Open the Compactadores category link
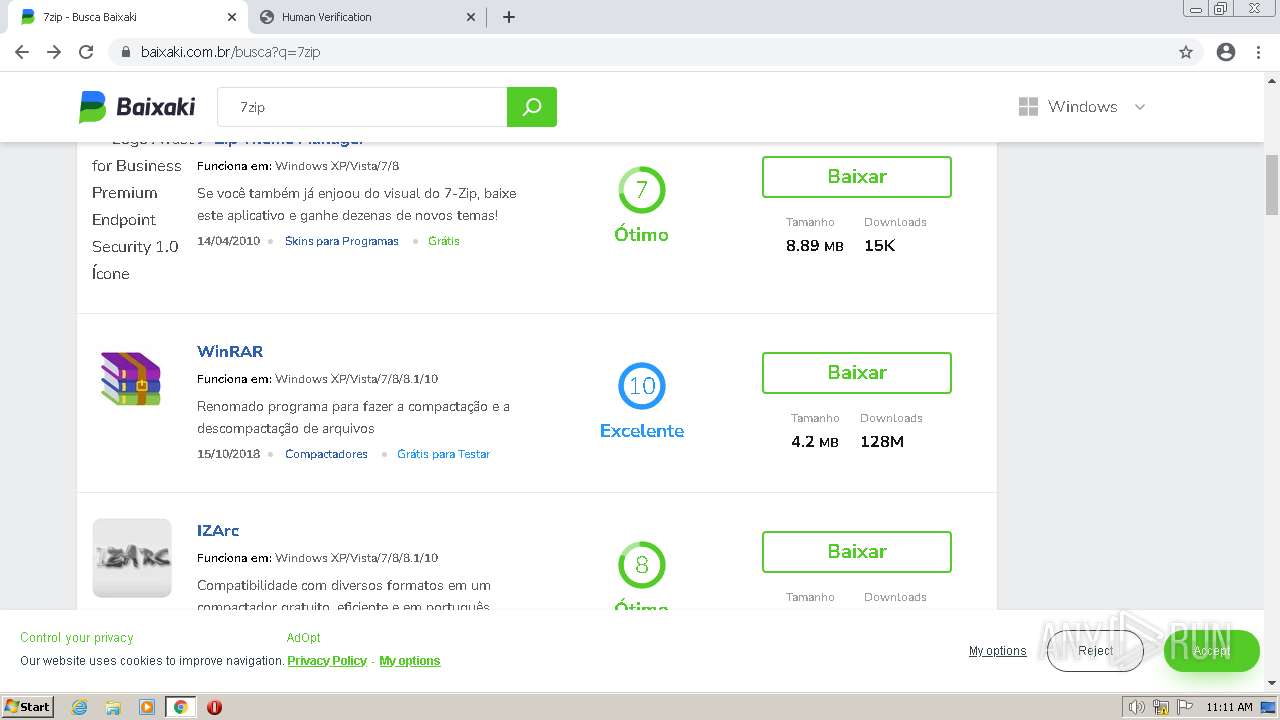 coord(326,454)
